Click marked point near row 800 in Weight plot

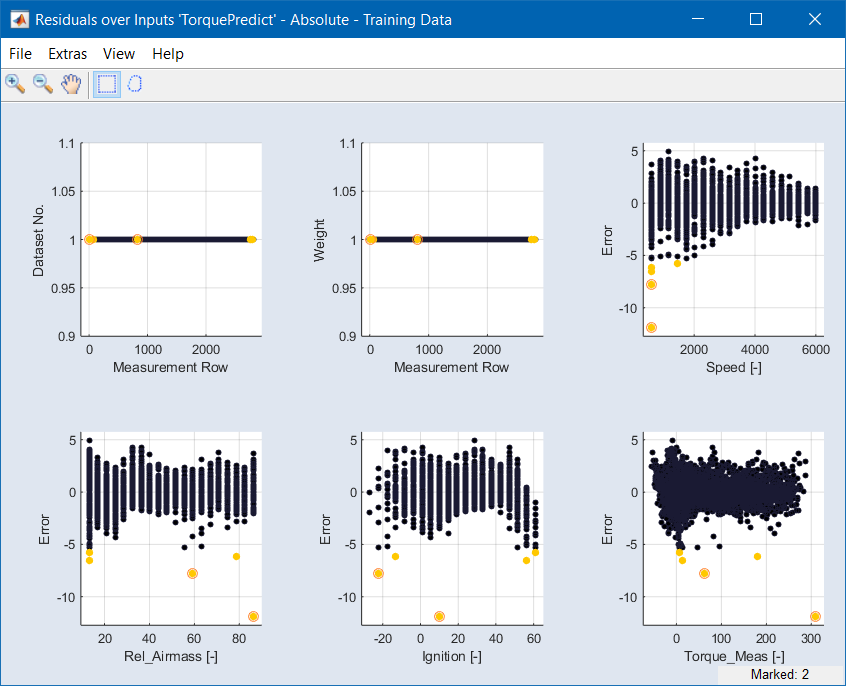point(417,239)
